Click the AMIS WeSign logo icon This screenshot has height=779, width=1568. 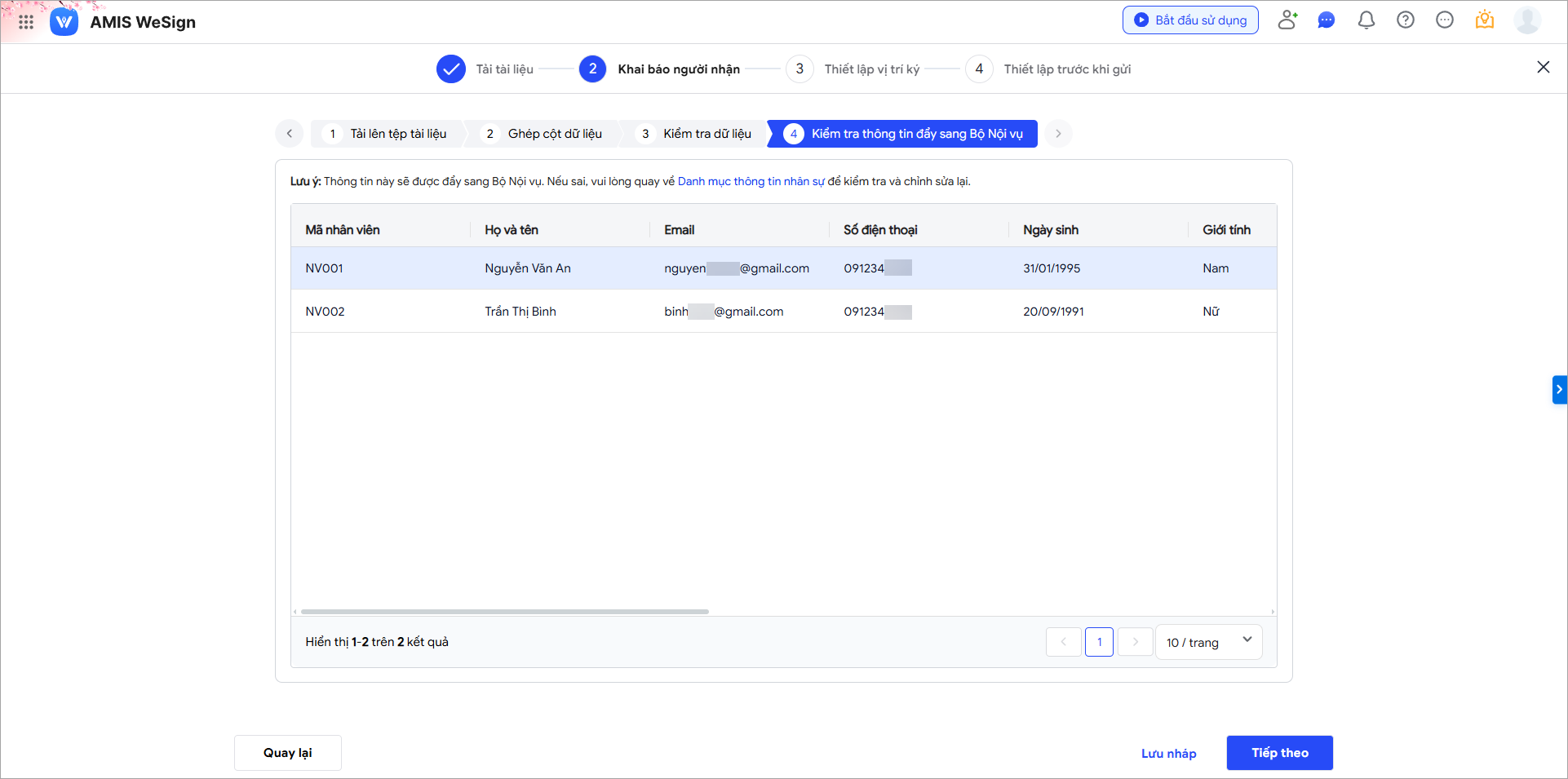click(x=64, y=22)
